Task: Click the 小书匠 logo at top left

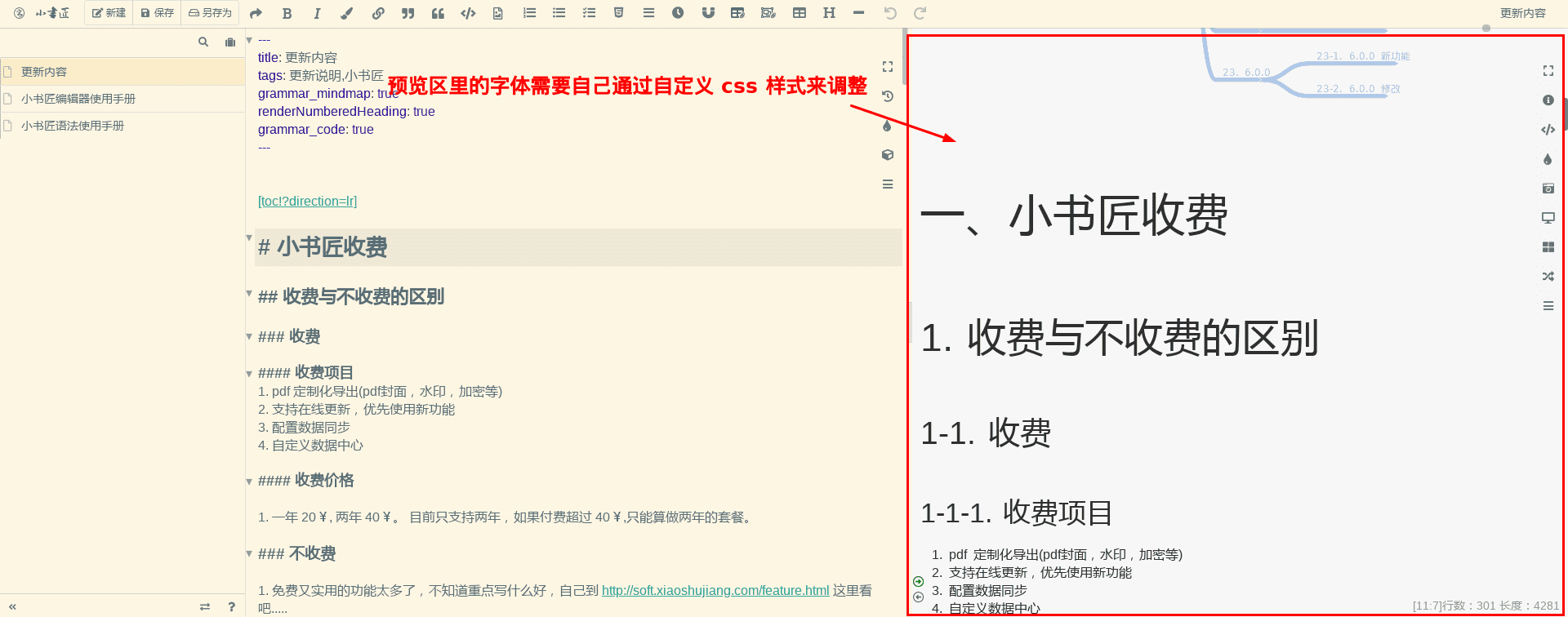Action: [42, 13]
